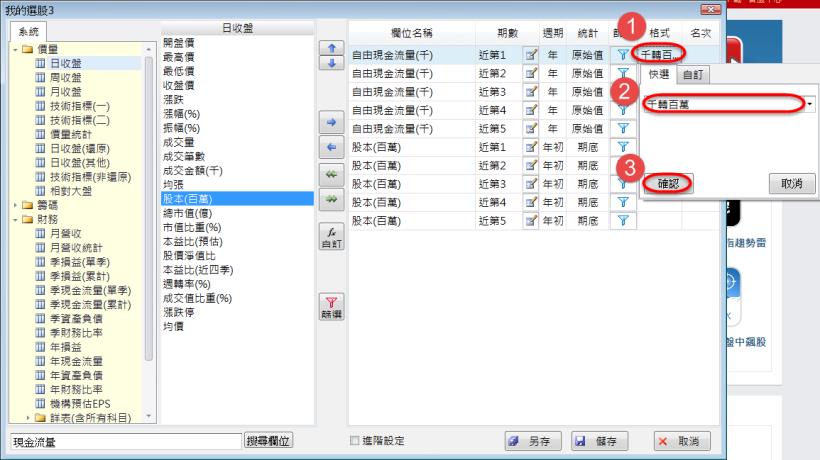This screenshot has height=460, width=820.
Task: Select 開盤價 in the field list
Action: pos(178,42)
